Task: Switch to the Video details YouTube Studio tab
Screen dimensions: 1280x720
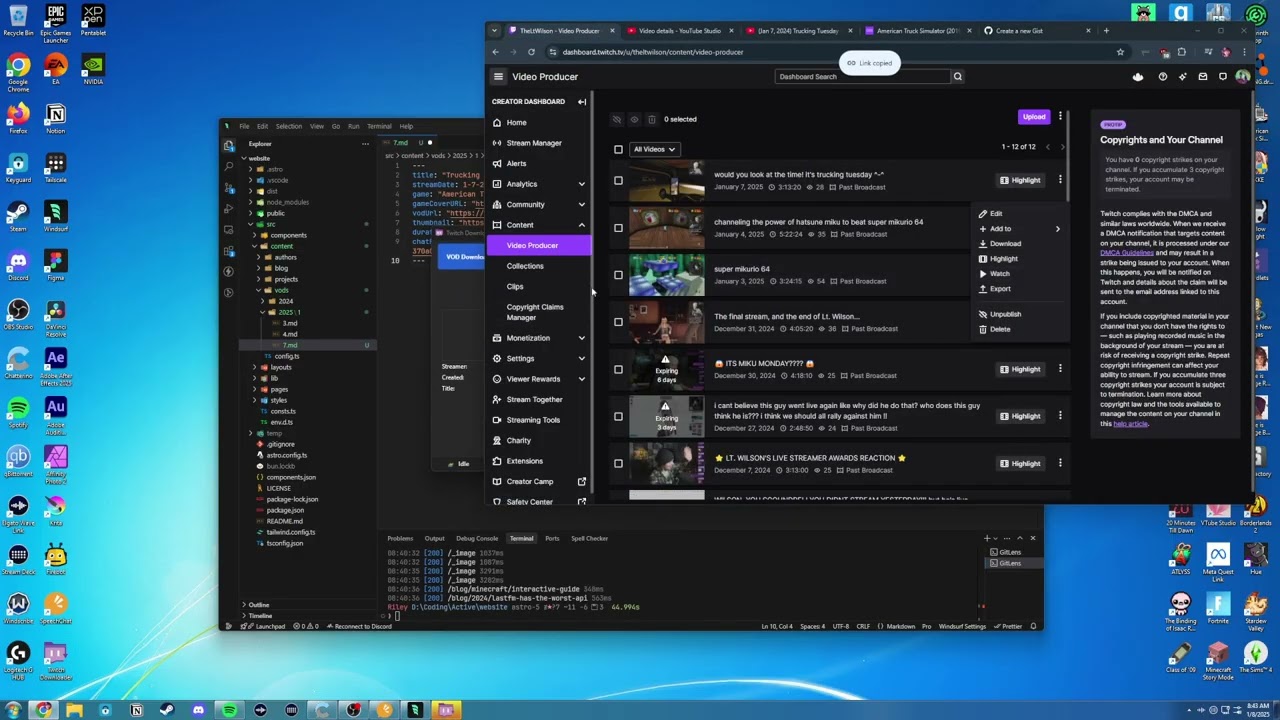Action: pos(680,31)
